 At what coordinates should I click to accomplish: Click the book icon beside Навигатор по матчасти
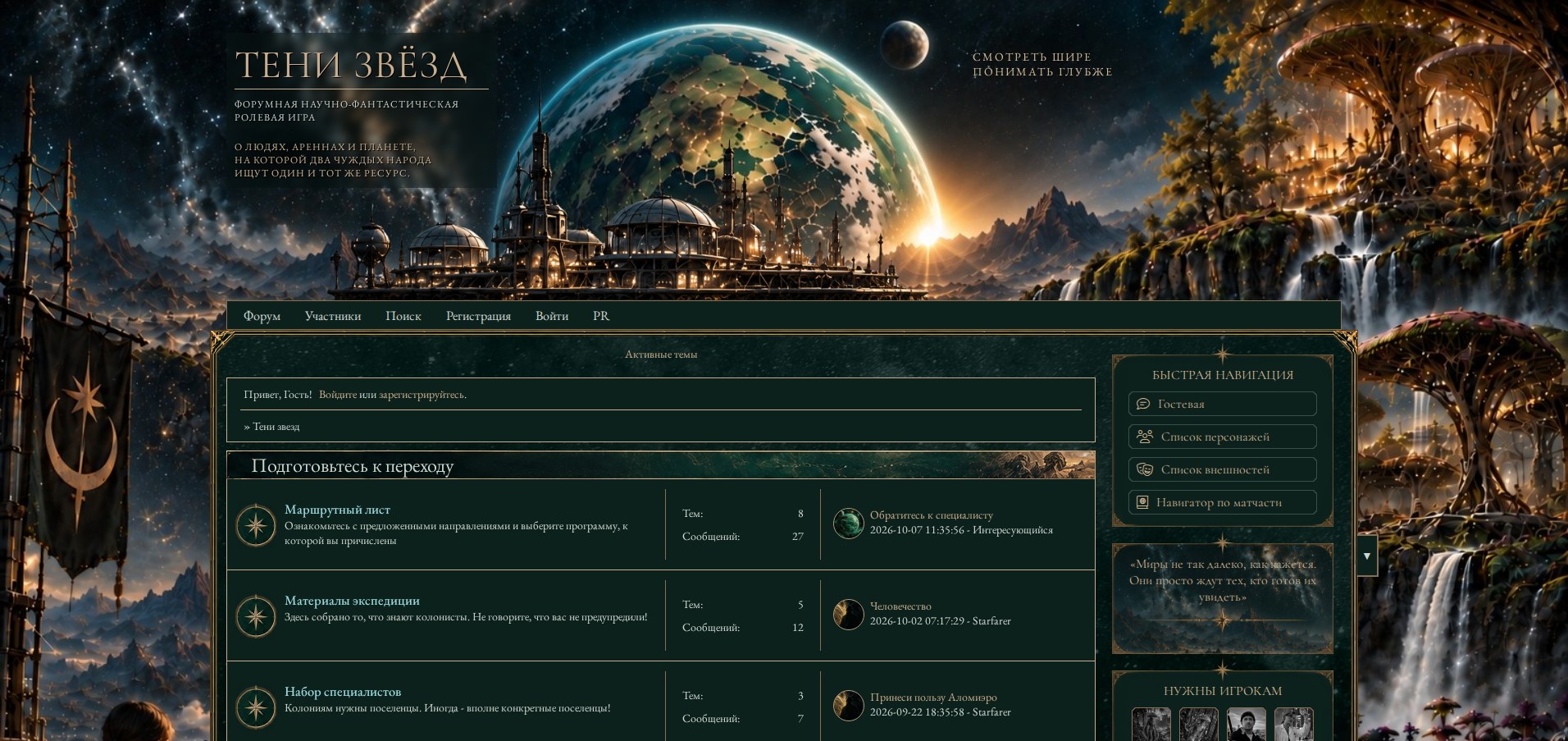point(1142,502)
